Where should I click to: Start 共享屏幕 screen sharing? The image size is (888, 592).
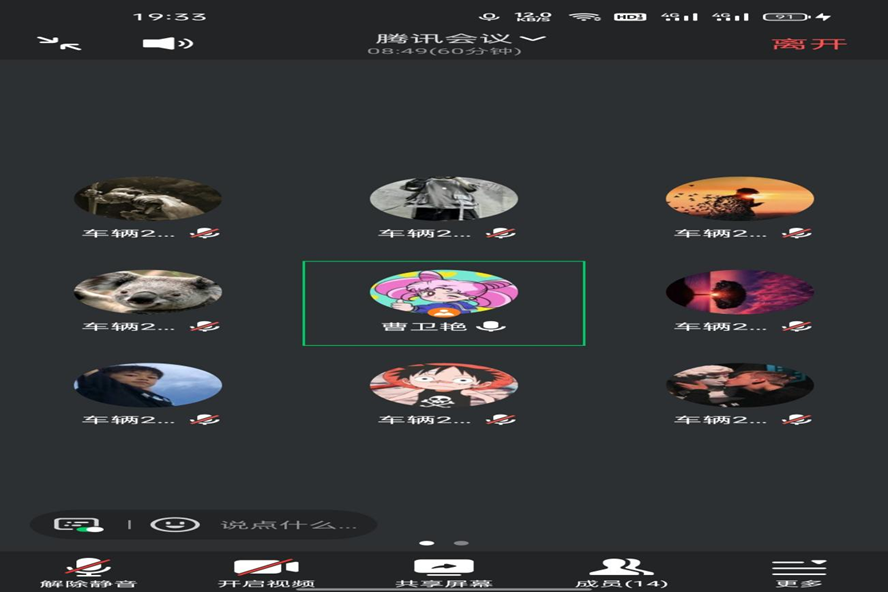tap(443, 572)
